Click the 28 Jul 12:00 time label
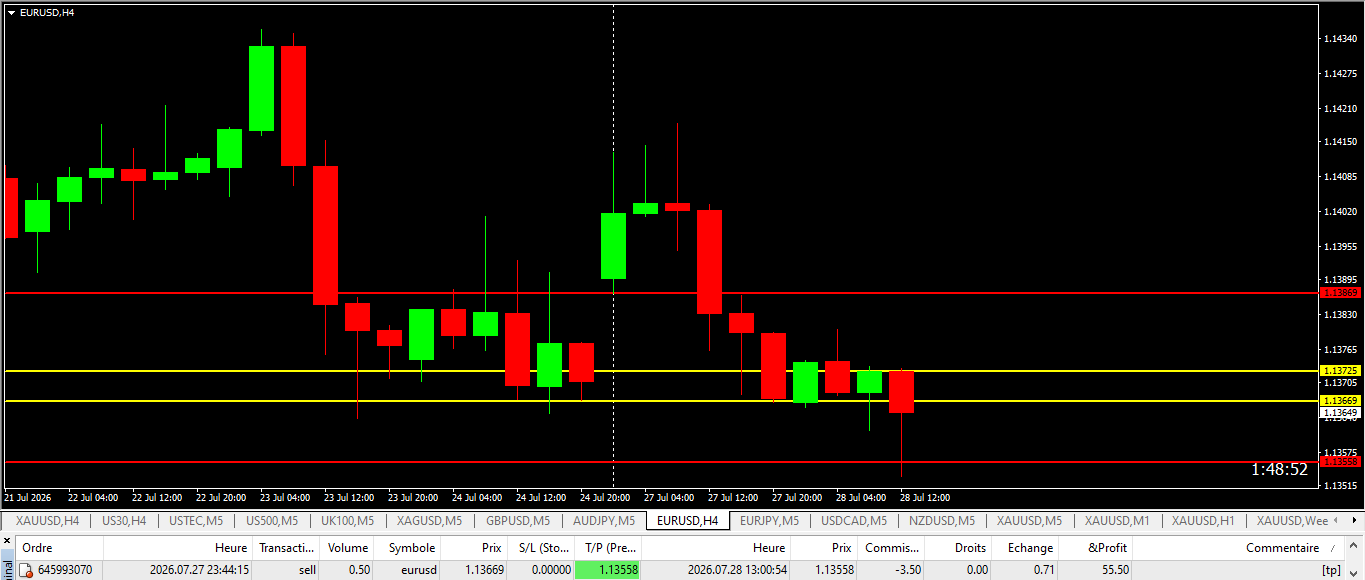Screen dimensions: 1365x580 925,497
